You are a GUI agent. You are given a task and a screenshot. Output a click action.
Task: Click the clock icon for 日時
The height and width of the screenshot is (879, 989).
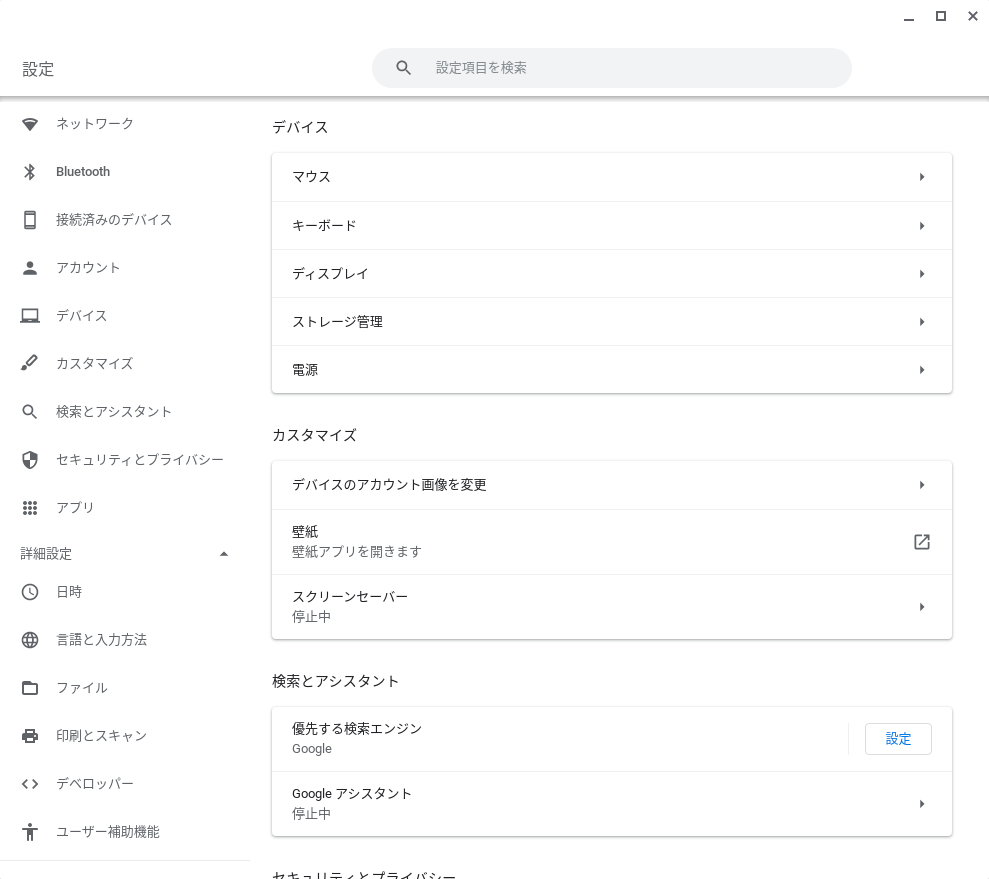click(30, 592)
